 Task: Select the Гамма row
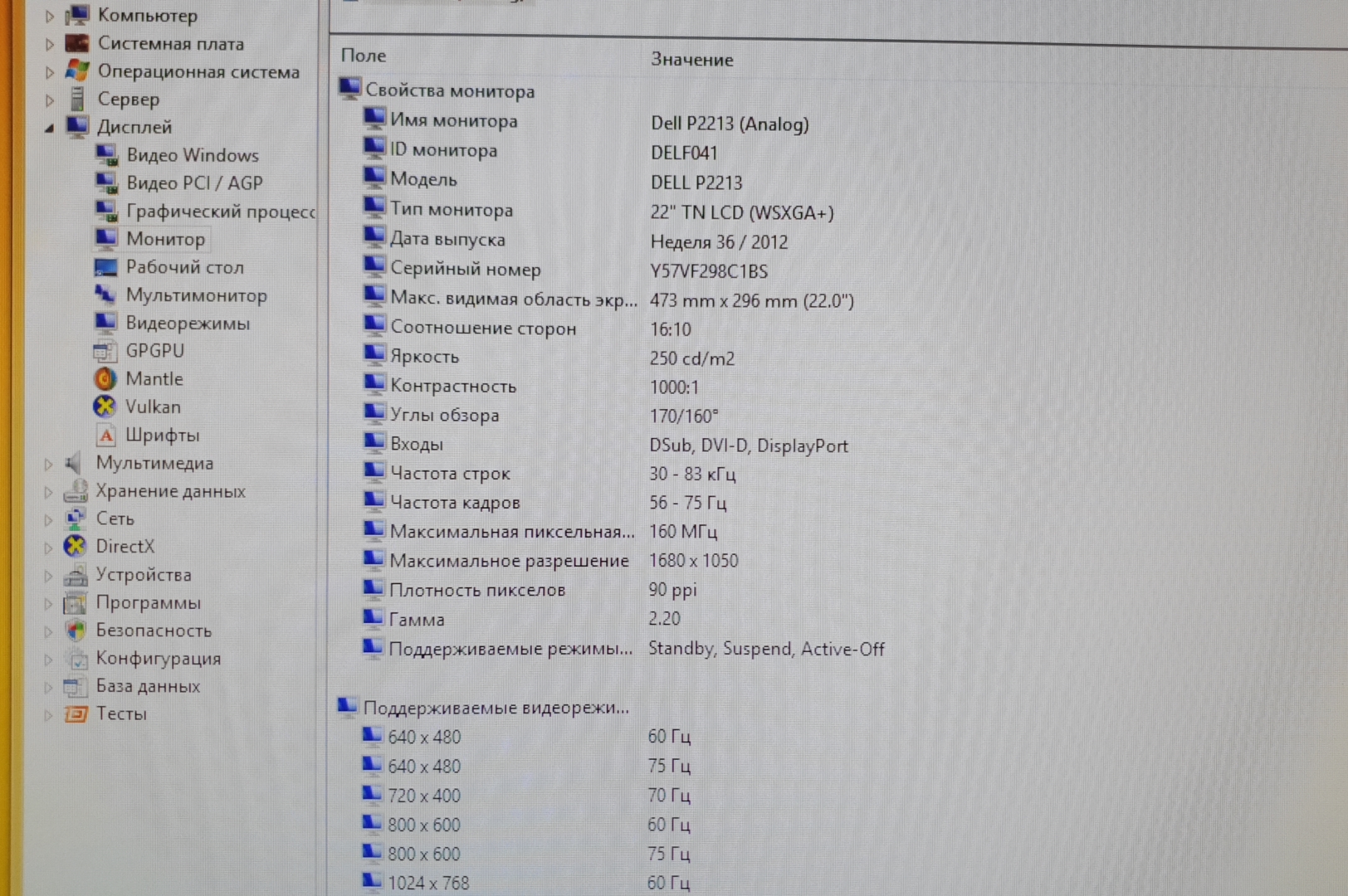(x=521, y=619)
